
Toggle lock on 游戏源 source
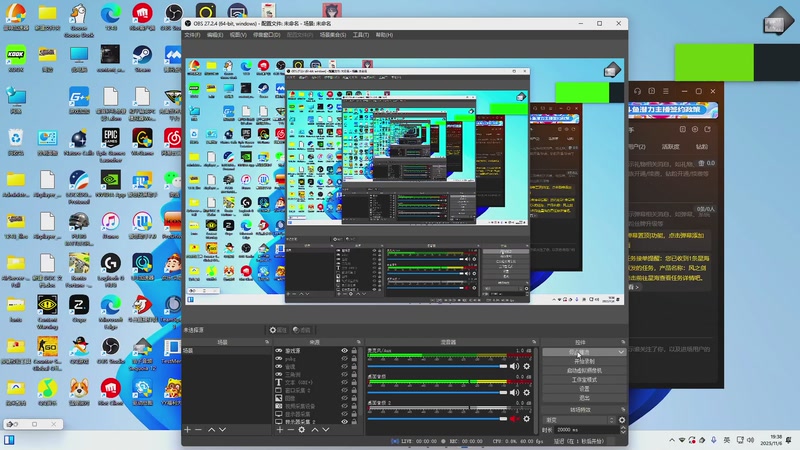pyautogui.click(x=354, y=351)
